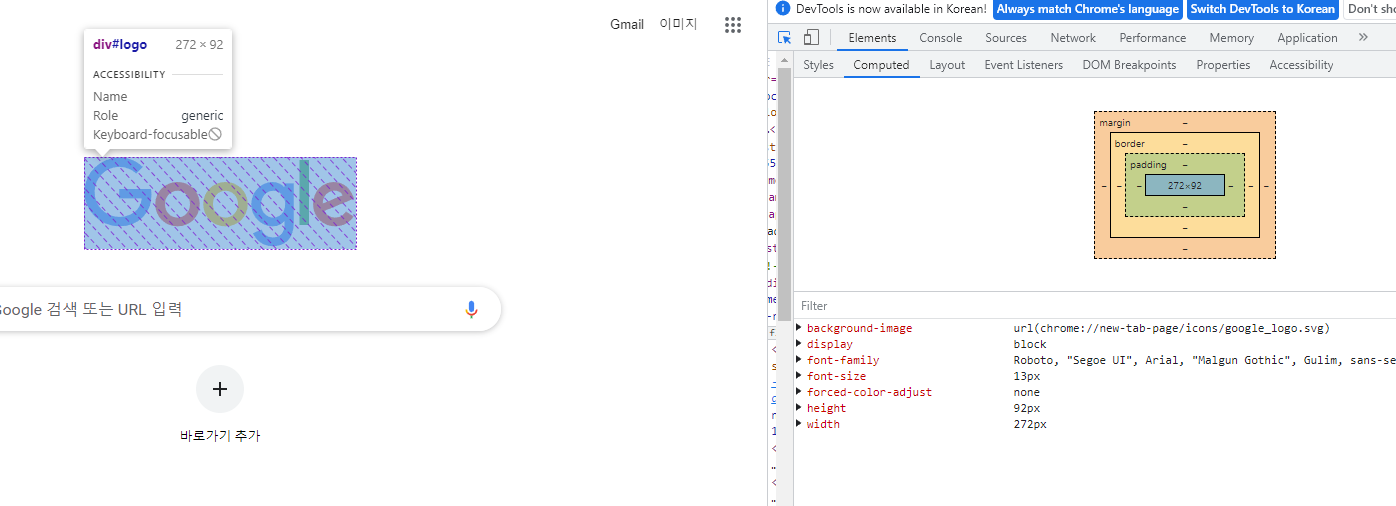Open the Layout sub-tab
The height and width of the screenshot is (506, 1396).
947,65
